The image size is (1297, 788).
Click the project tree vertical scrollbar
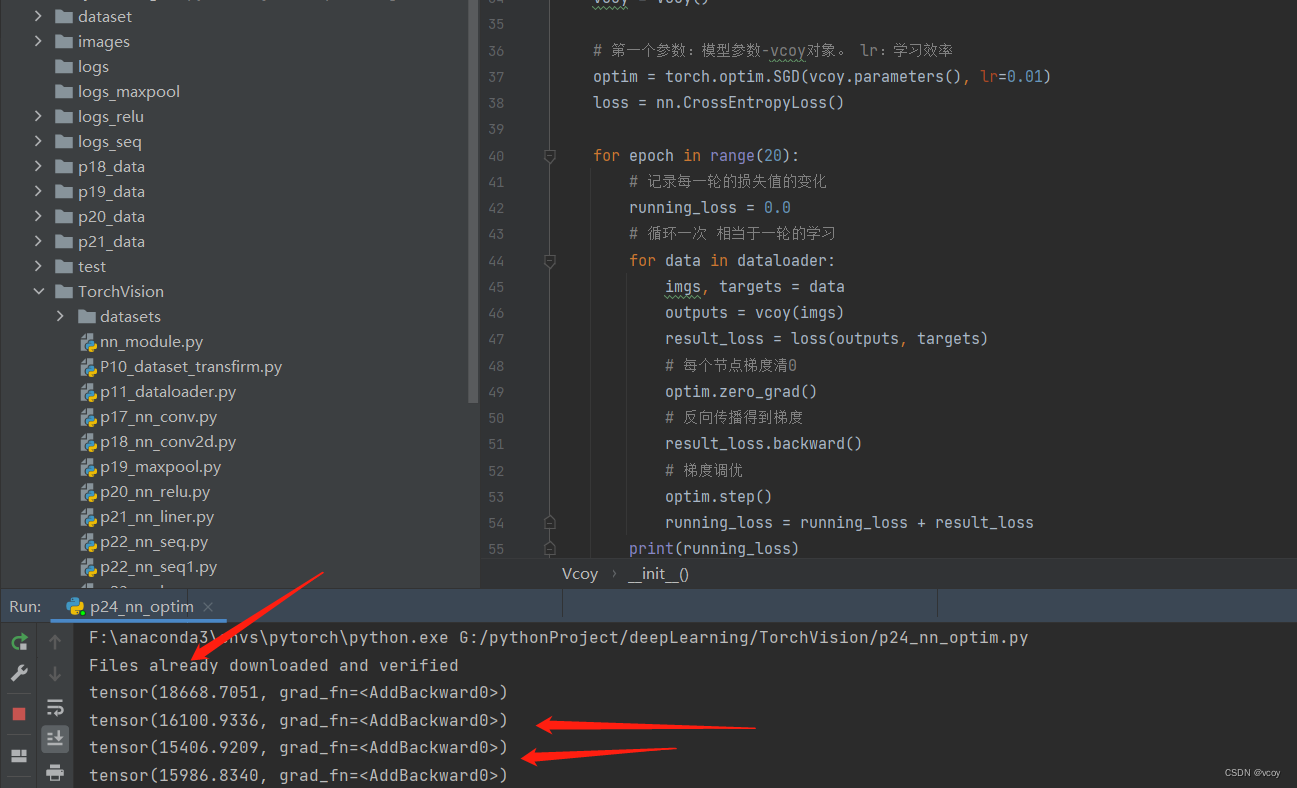coord(474,200)
